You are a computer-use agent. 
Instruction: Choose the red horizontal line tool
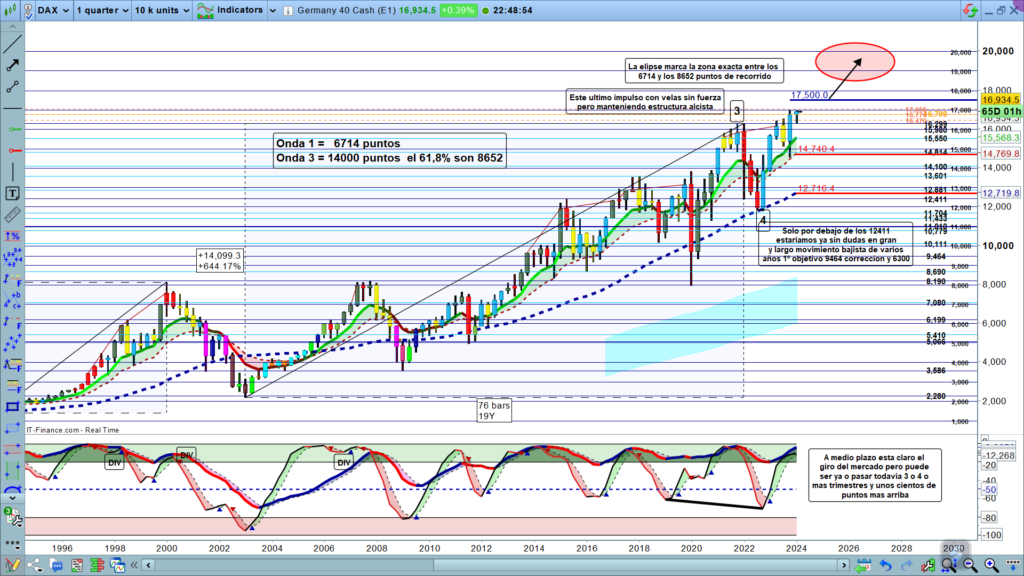[13, 150]
